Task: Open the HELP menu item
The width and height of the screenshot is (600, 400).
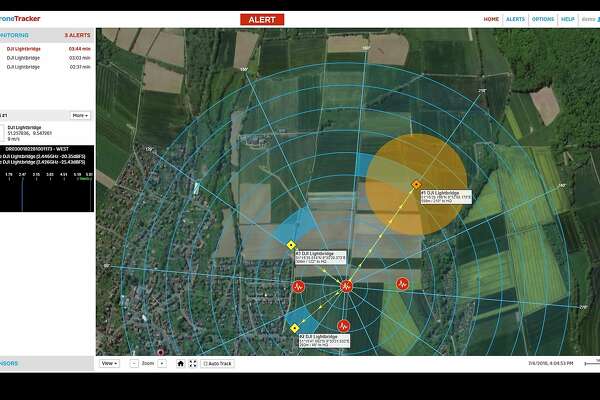Action: (x=567, y=19)
